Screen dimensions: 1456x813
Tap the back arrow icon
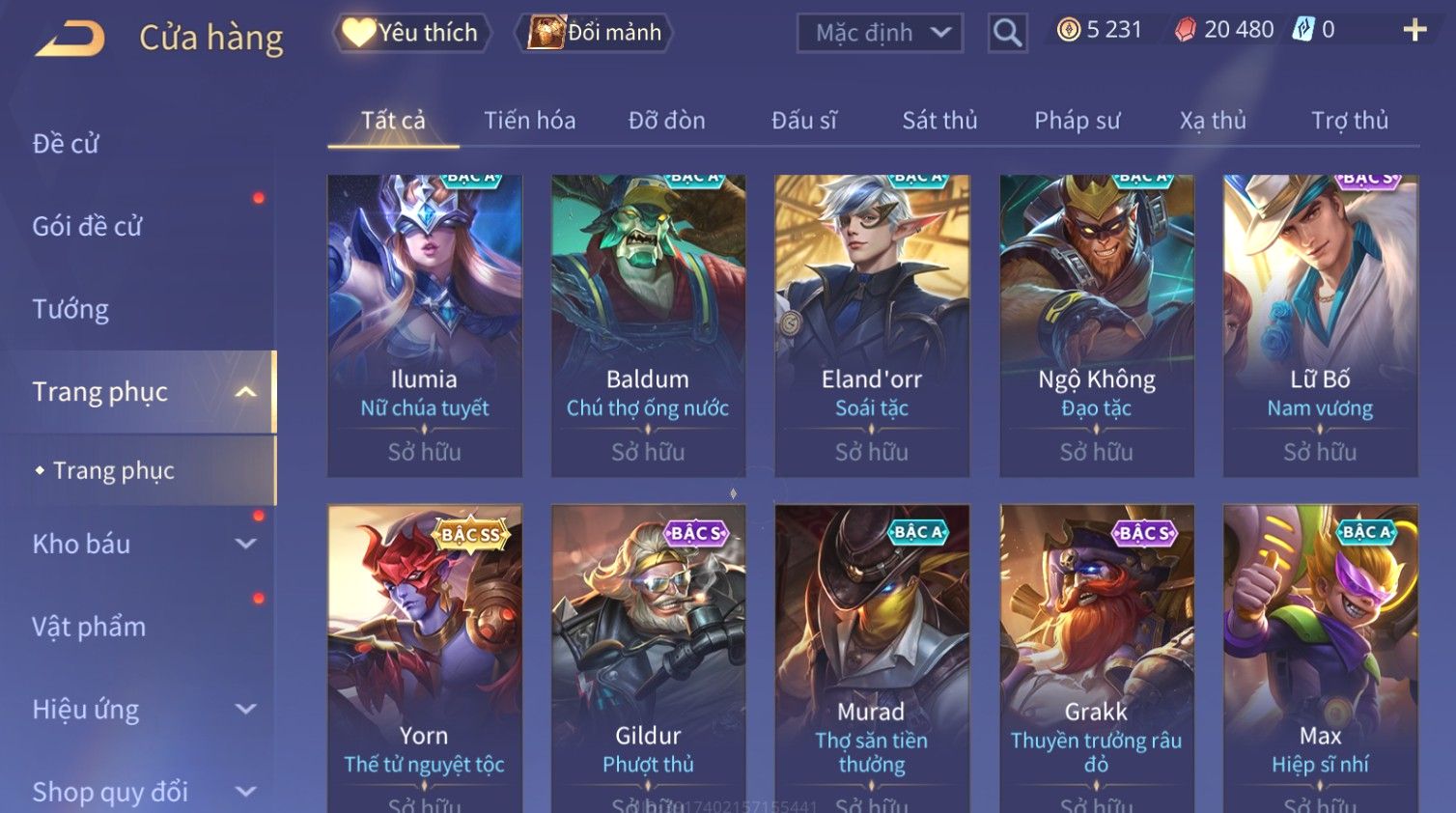tap(70, 39)
